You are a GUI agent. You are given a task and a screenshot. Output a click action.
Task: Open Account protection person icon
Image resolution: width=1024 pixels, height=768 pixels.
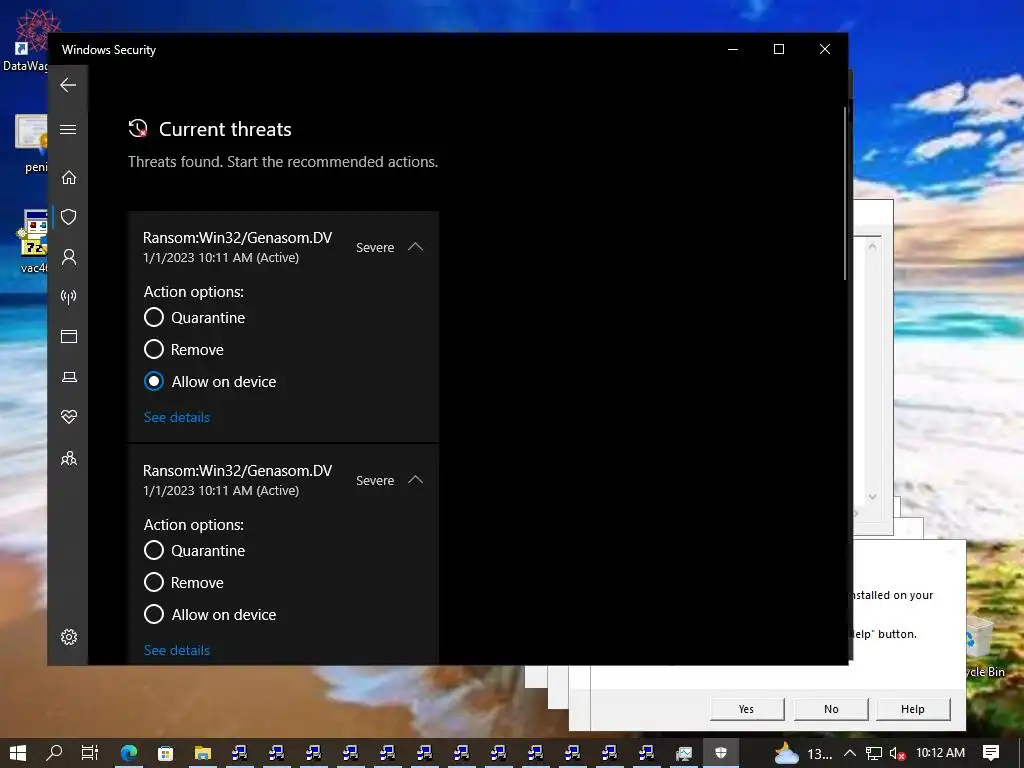pos(69,257)
